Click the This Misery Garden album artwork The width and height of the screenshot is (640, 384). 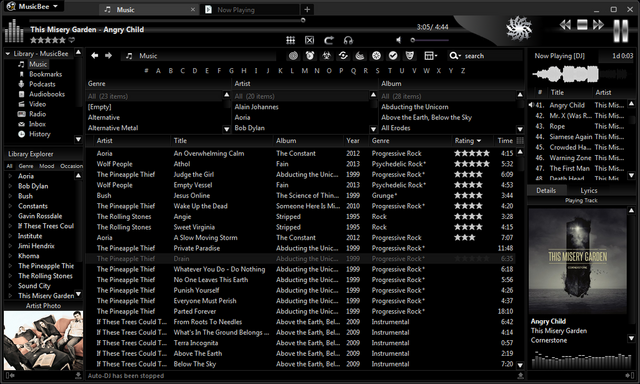(x=578, y=261)
